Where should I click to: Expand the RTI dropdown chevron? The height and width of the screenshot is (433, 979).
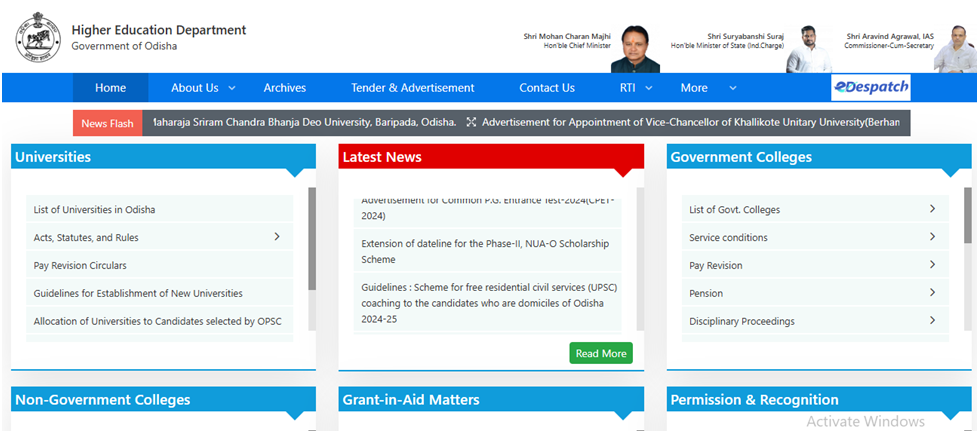(649, 88)
